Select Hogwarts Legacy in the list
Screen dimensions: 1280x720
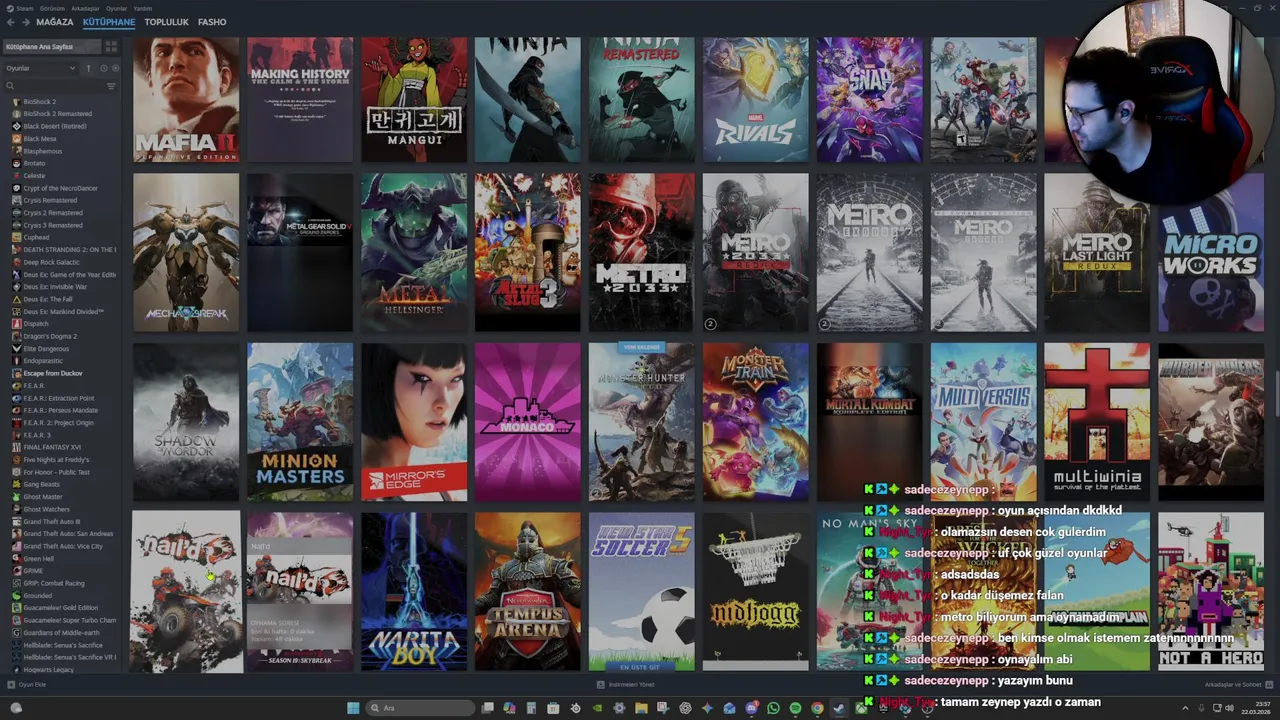[x=49, y=669]
